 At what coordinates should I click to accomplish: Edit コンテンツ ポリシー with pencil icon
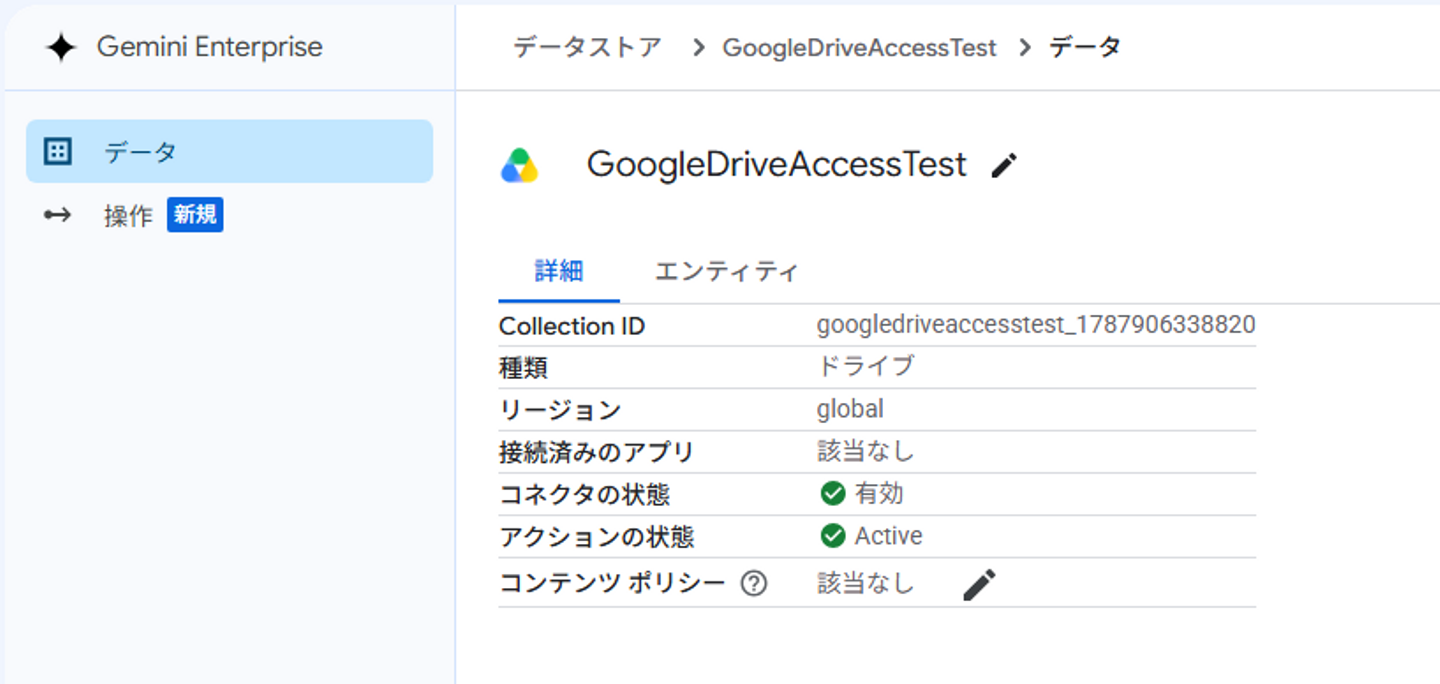(x=979, y=585)
